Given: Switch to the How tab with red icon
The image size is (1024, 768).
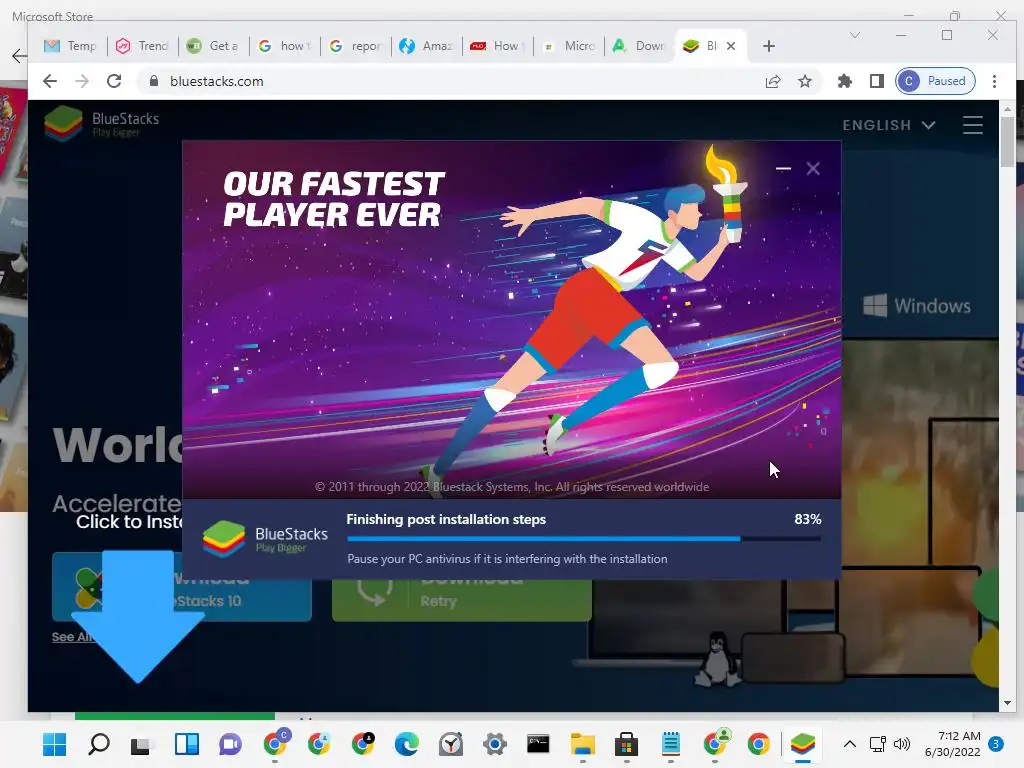Looking at the screenshot, I should [x=498, y=46].
